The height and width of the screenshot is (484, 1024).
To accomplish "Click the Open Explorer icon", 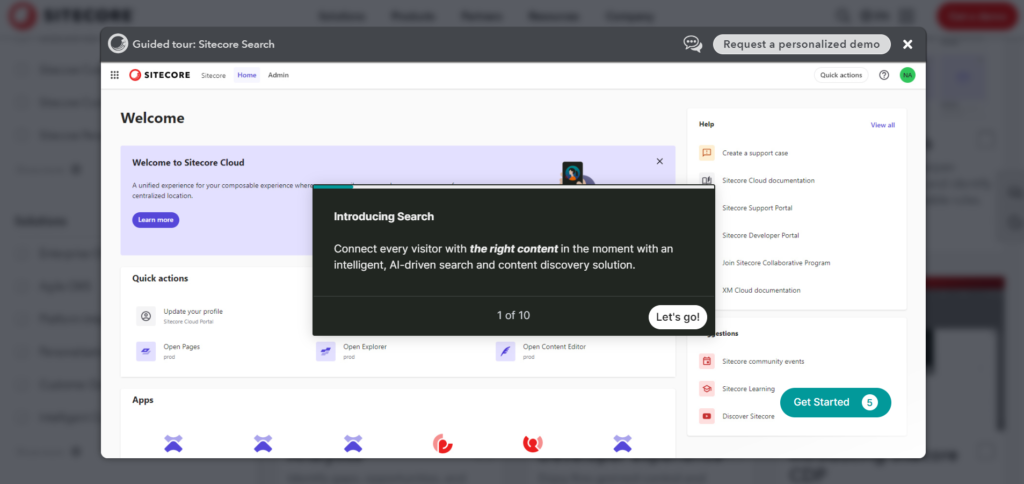I will (x=326, y=351).
